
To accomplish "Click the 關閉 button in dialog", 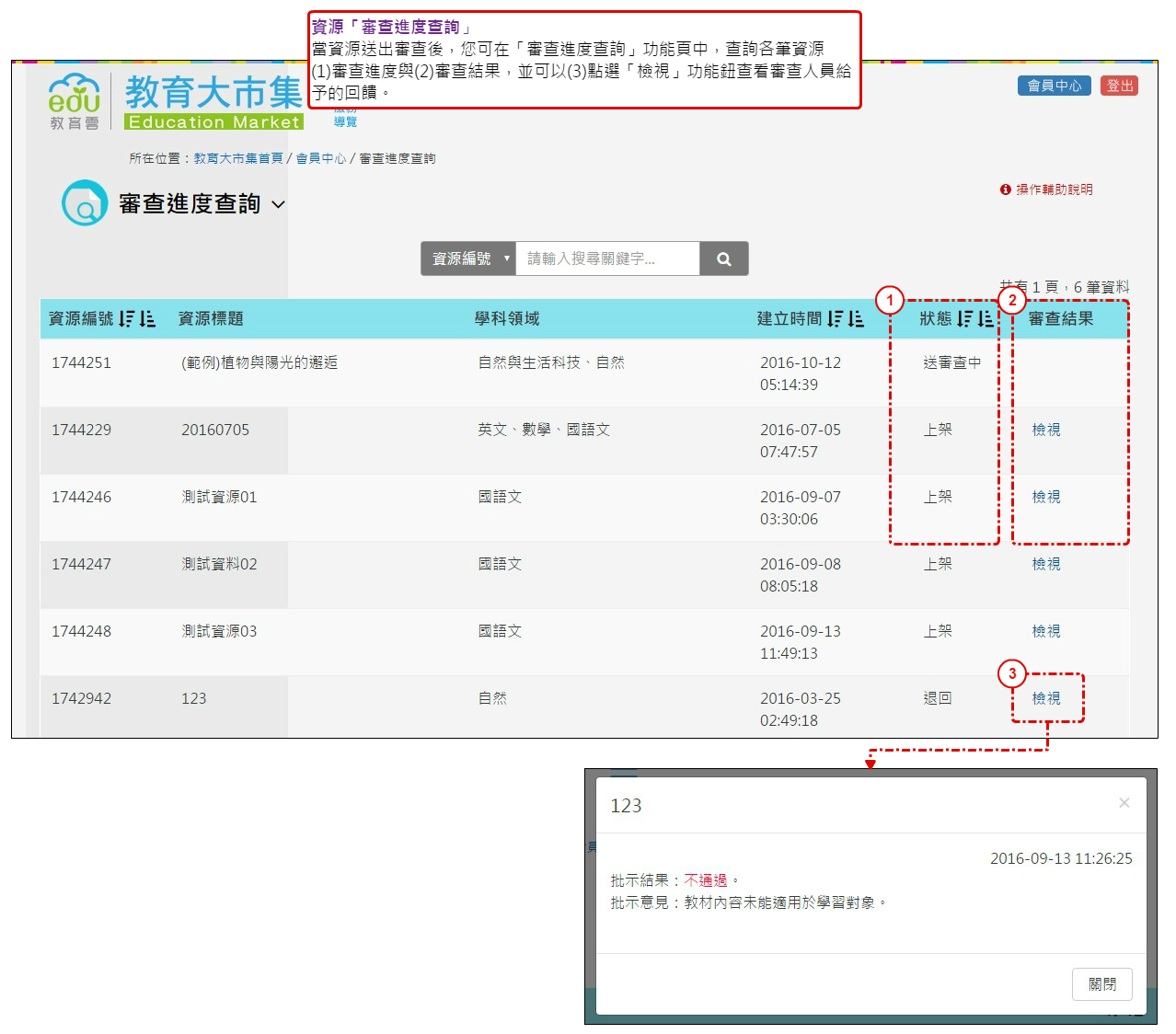I will [x=1102, y=984].
